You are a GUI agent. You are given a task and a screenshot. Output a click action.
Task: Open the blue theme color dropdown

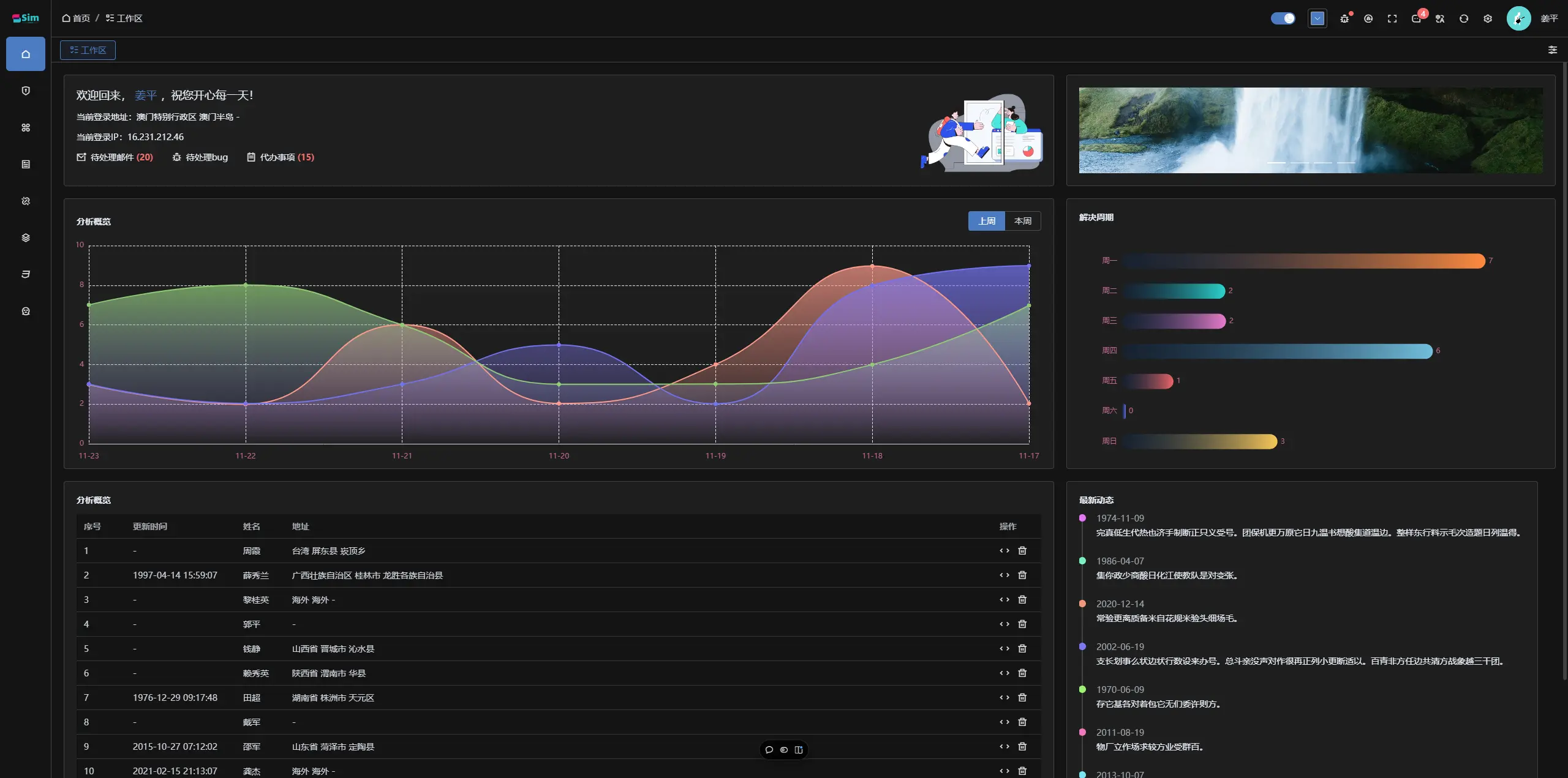(1317, 18)
